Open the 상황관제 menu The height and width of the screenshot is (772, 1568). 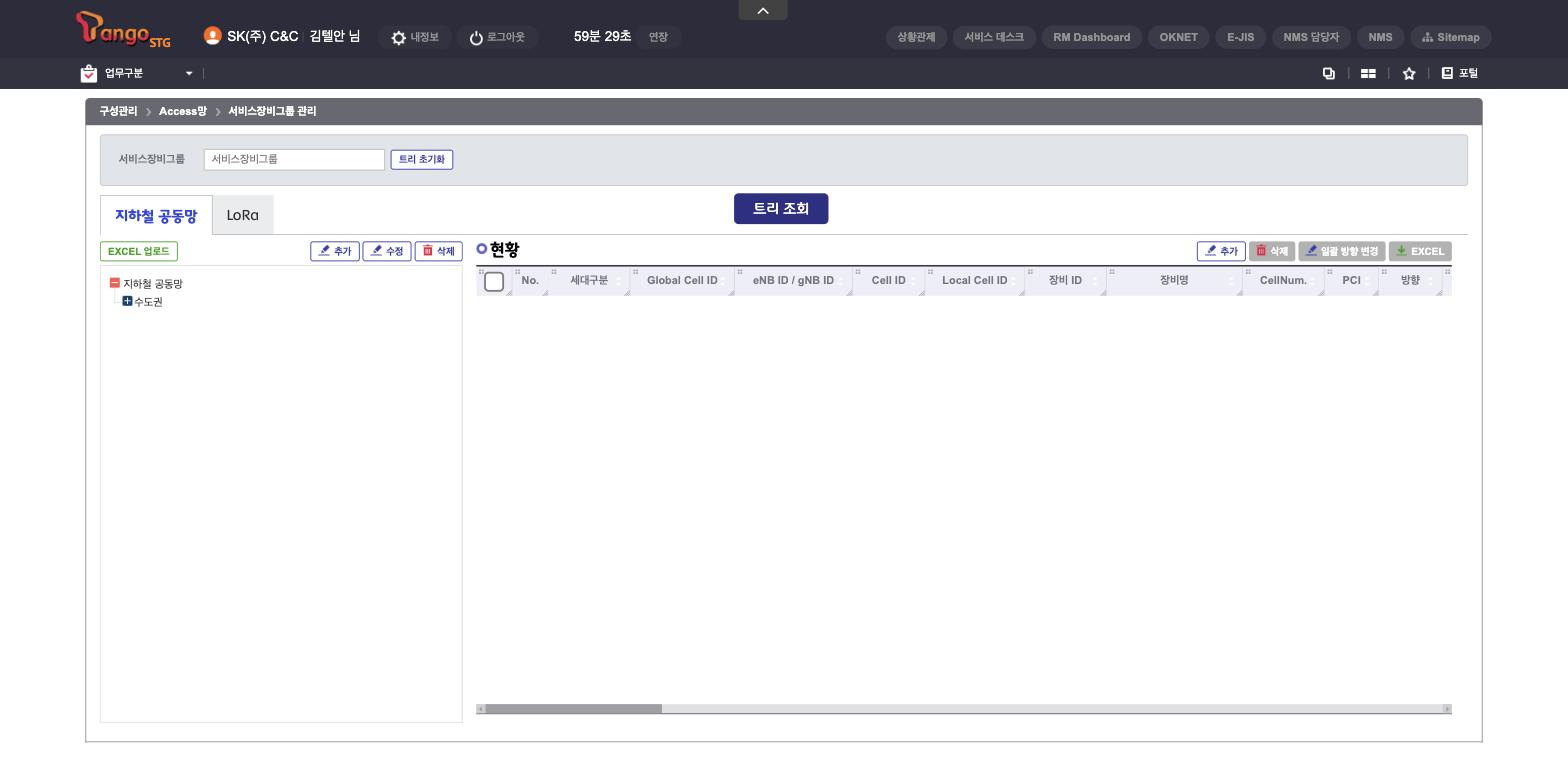coord(916,37)
